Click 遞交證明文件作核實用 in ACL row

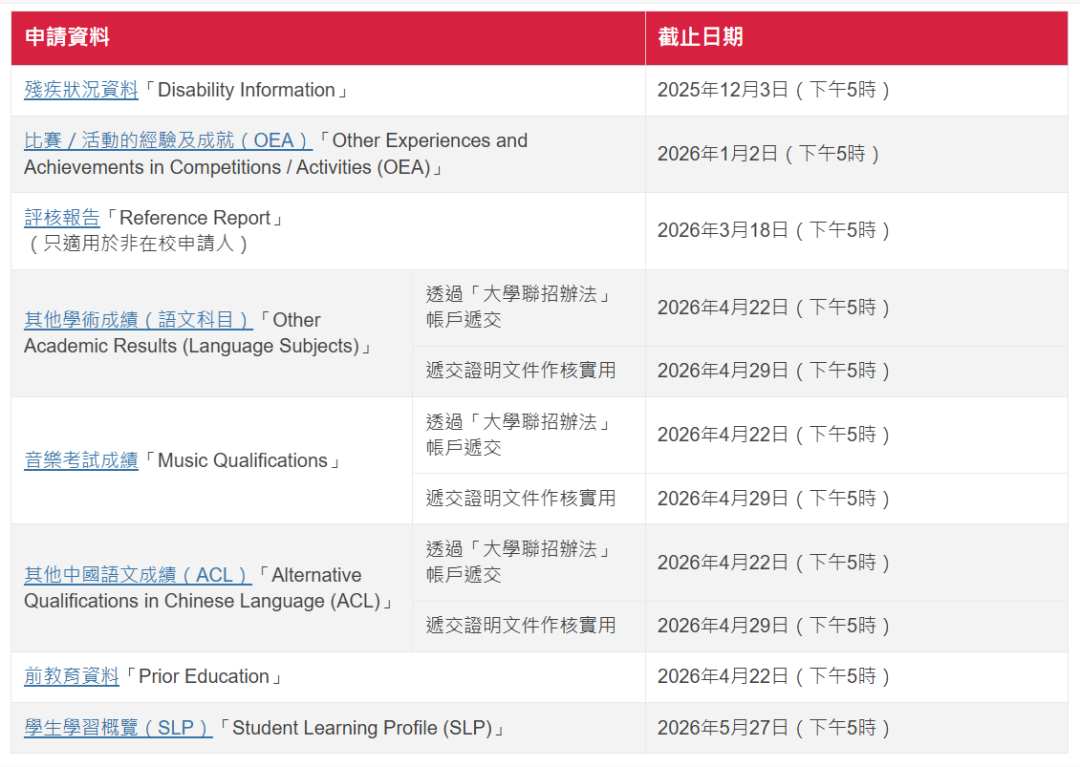(x=521, y=625)
